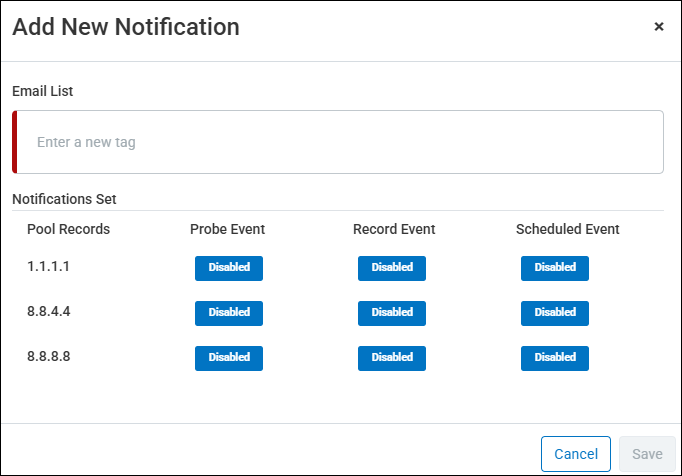Screen dimensions: 682x476
Task: Toggle Scheduled Event for pool record 1.1.1.1
Action: coord(555,268)
